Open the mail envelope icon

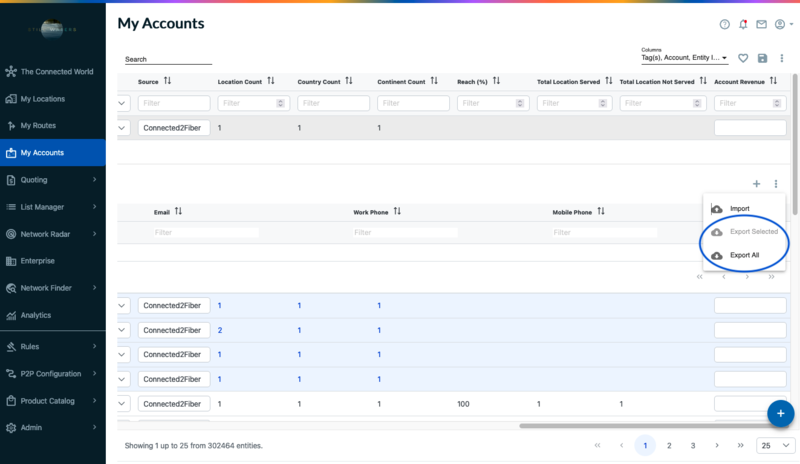tap(761, 24)
